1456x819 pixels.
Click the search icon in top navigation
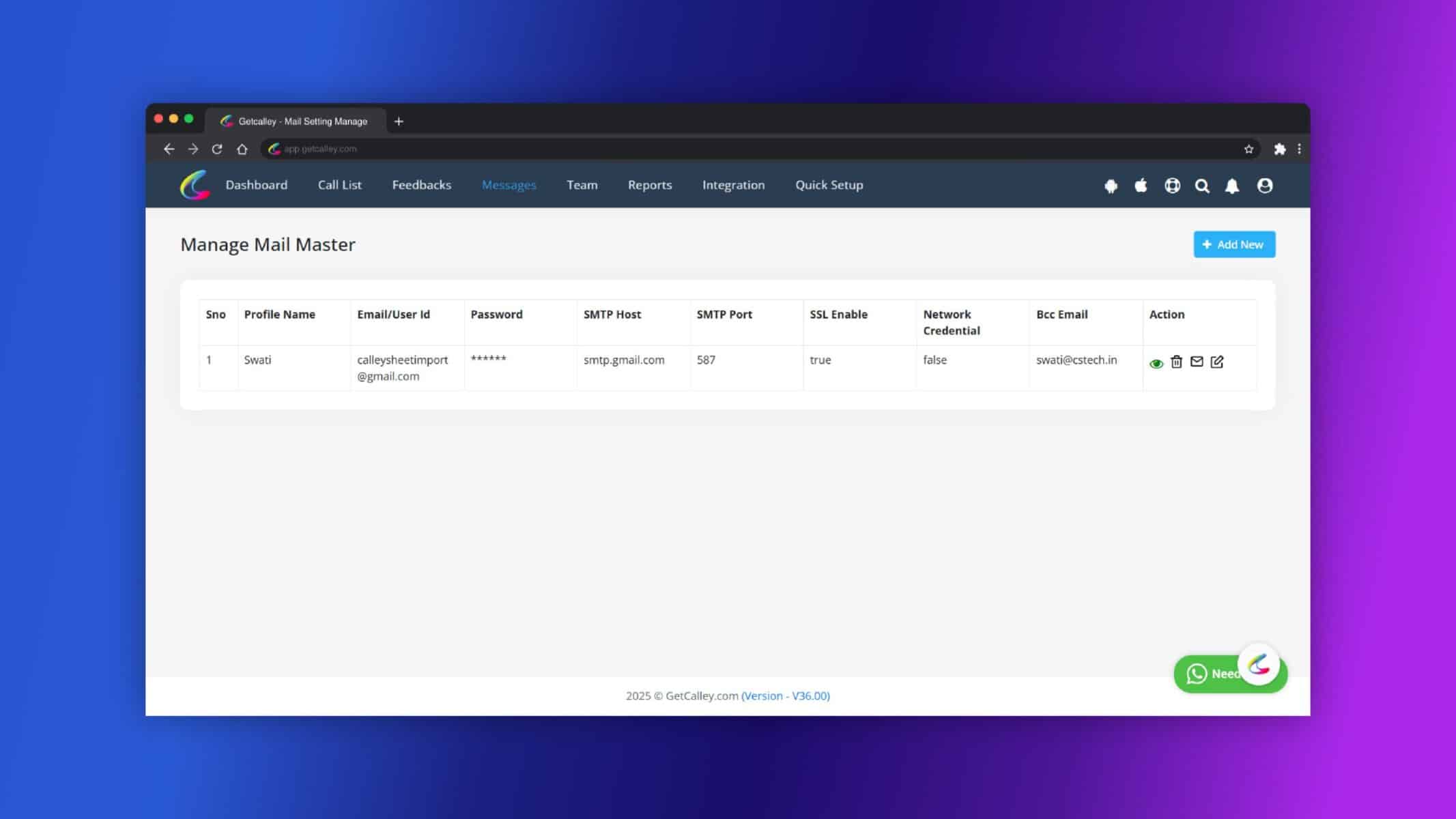(x=1202, y=185)
